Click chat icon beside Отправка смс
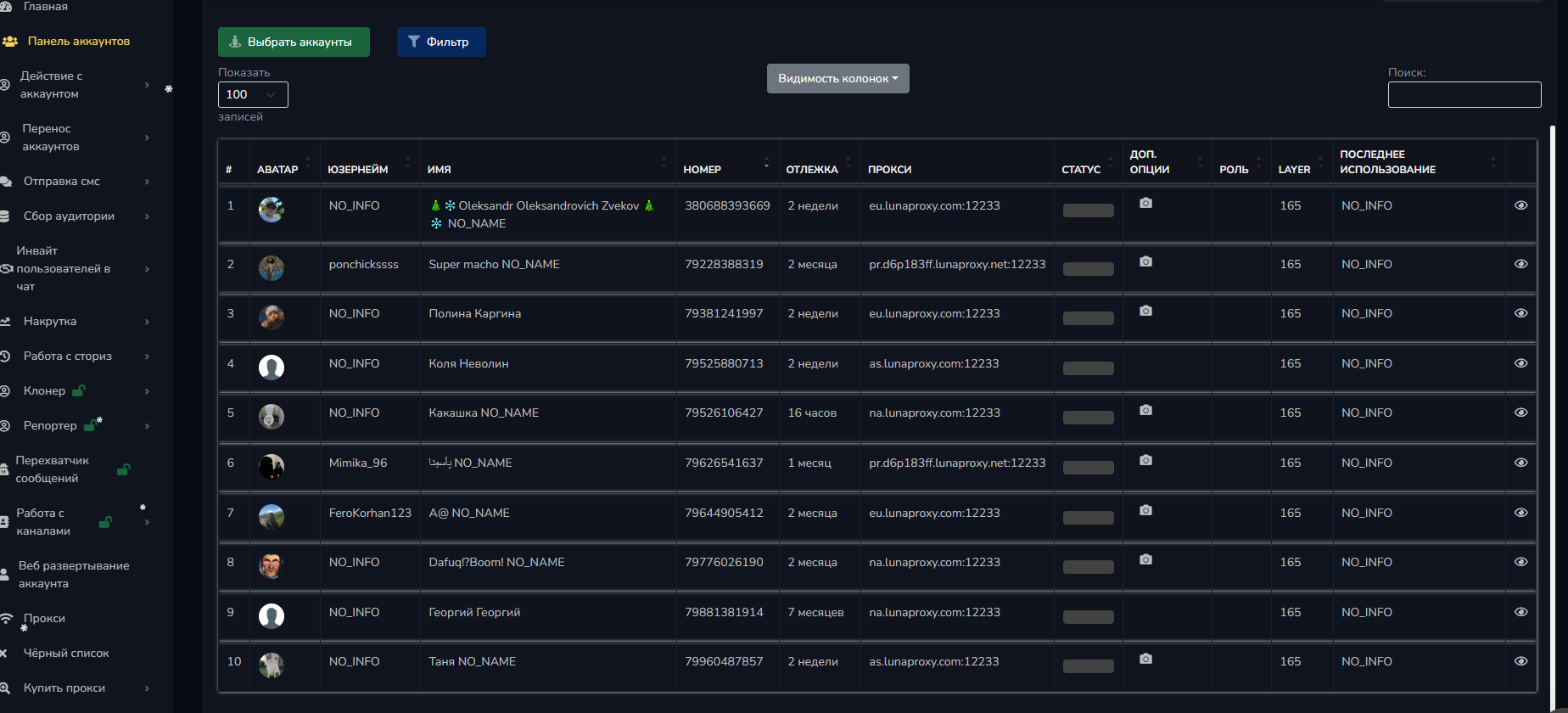The image size is (1568, 713). pyautogui.click(x=5, y=181)
